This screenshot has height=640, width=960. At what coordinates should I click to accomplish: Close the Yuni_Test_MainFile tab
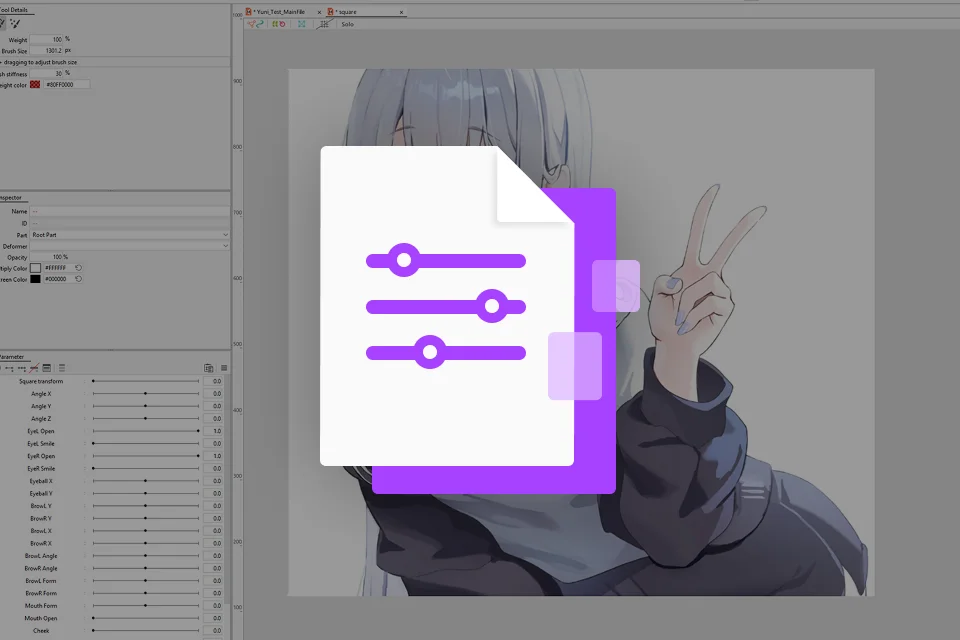319,12
